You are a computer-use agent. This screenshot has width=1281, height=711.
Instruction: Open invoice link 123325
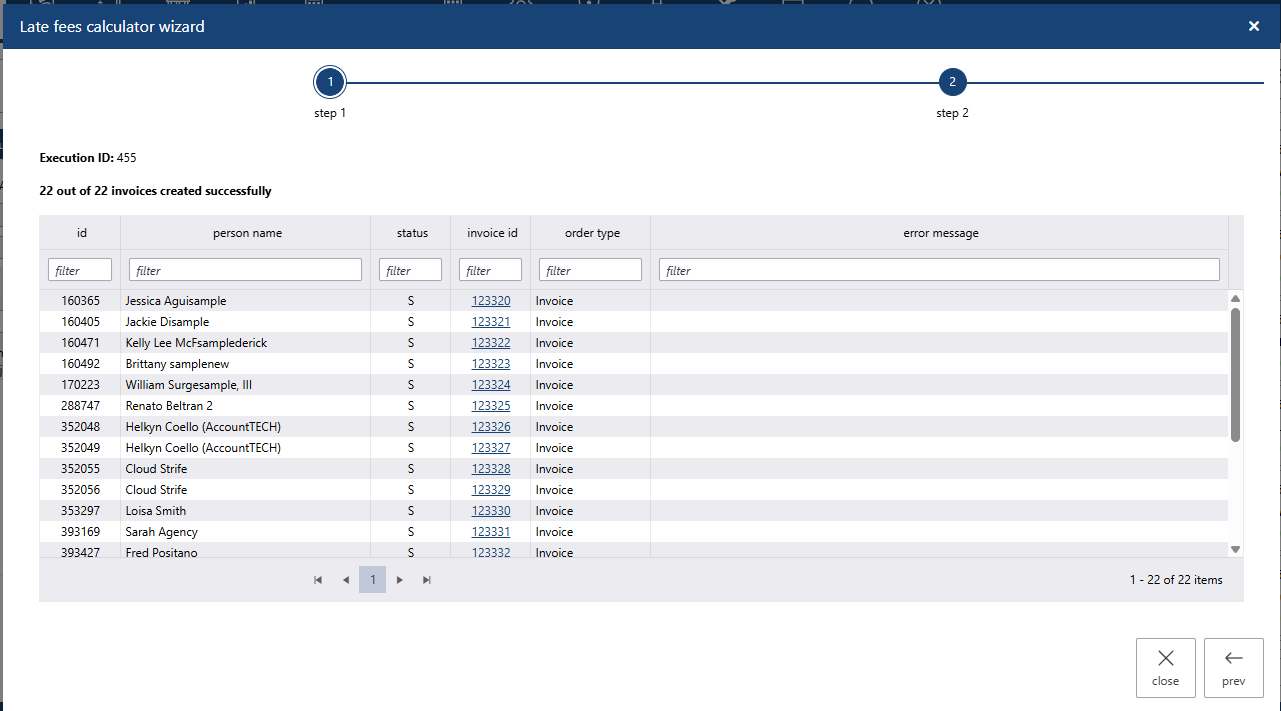coord(491,406)
